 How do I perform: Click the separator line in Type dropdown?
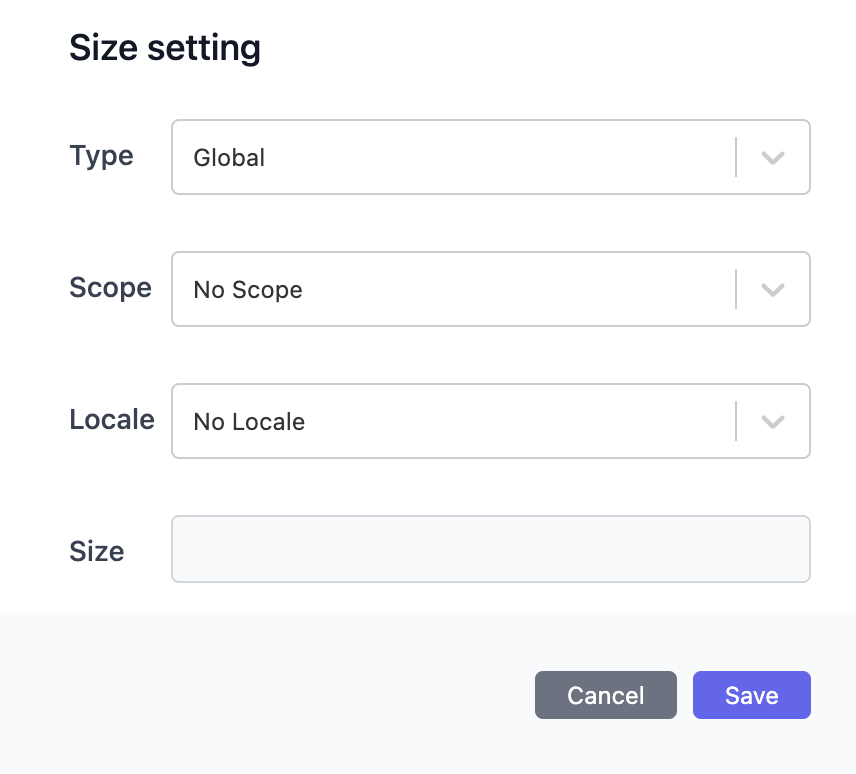736,157
